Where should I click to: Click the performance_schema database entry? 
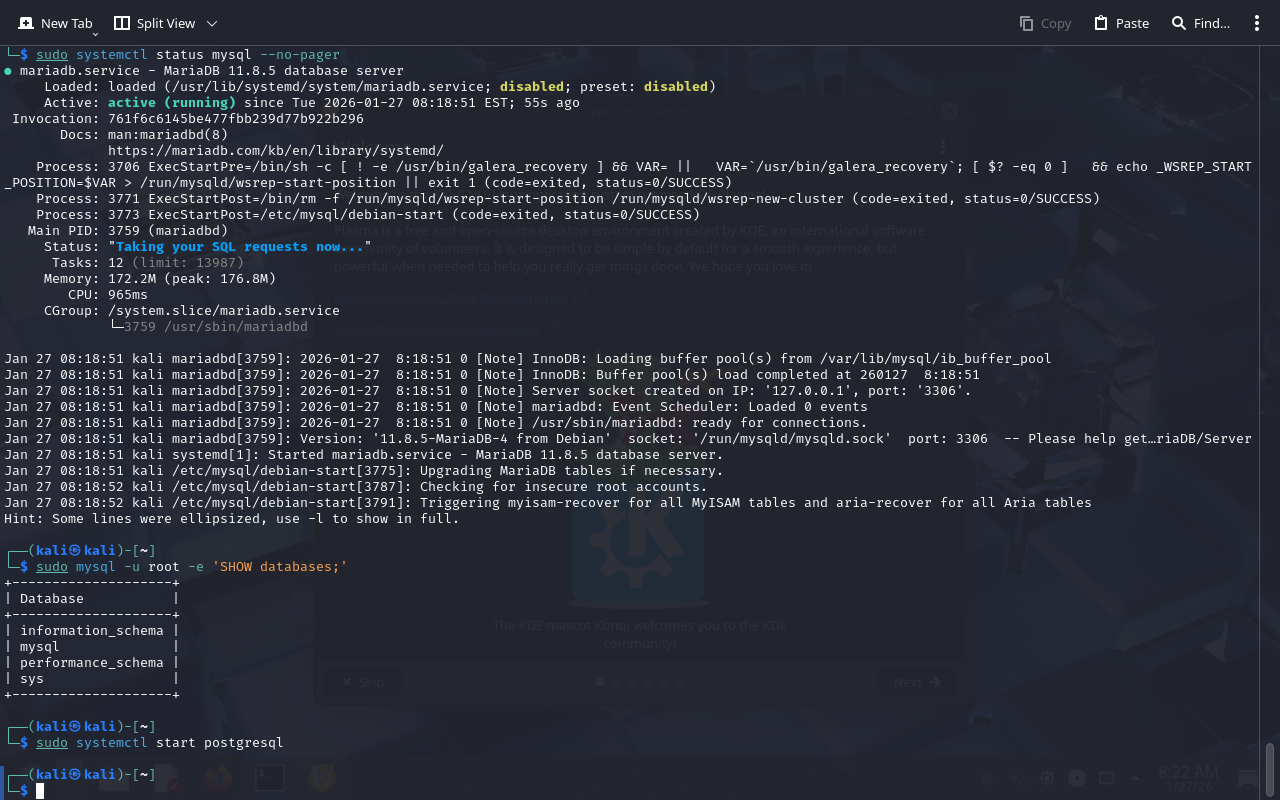pos(91,663)
